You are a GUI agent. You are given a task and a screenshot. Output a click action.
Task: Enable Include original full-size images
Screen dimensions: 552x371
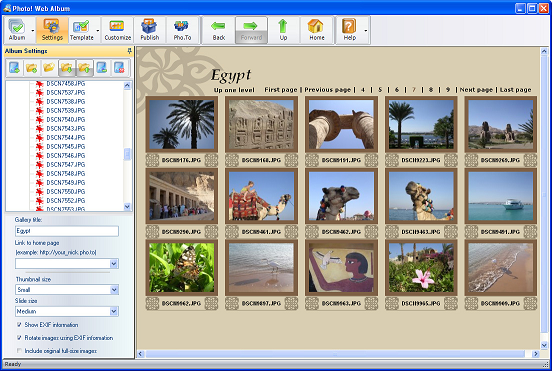19,351
